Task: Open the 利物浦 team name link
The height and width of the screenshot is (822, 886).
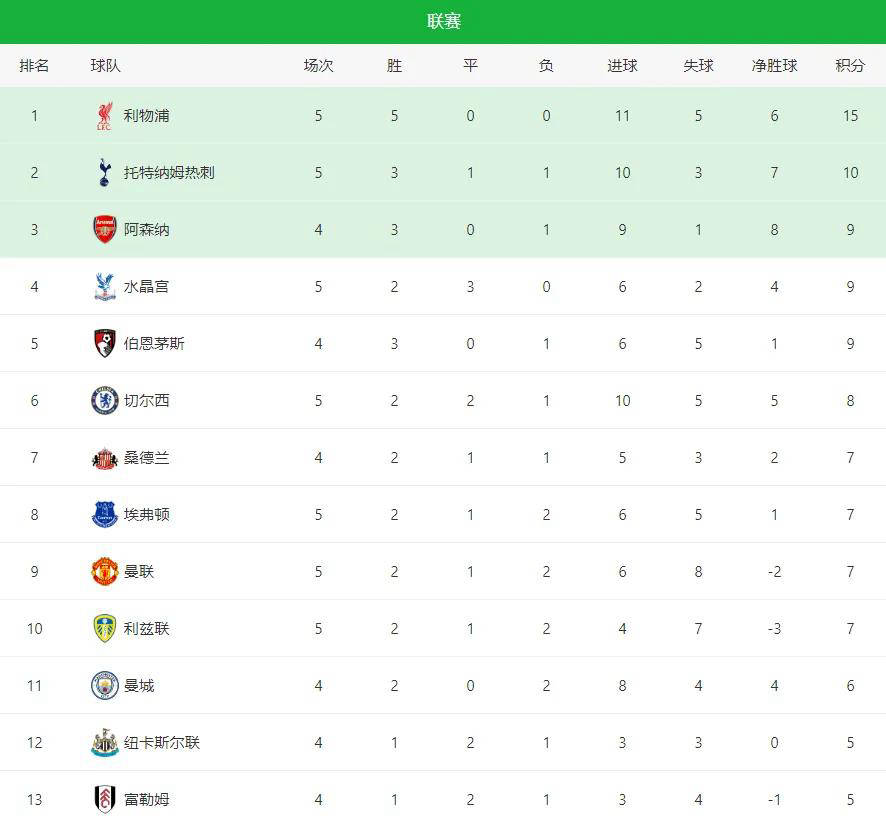Action: point(147,116)
